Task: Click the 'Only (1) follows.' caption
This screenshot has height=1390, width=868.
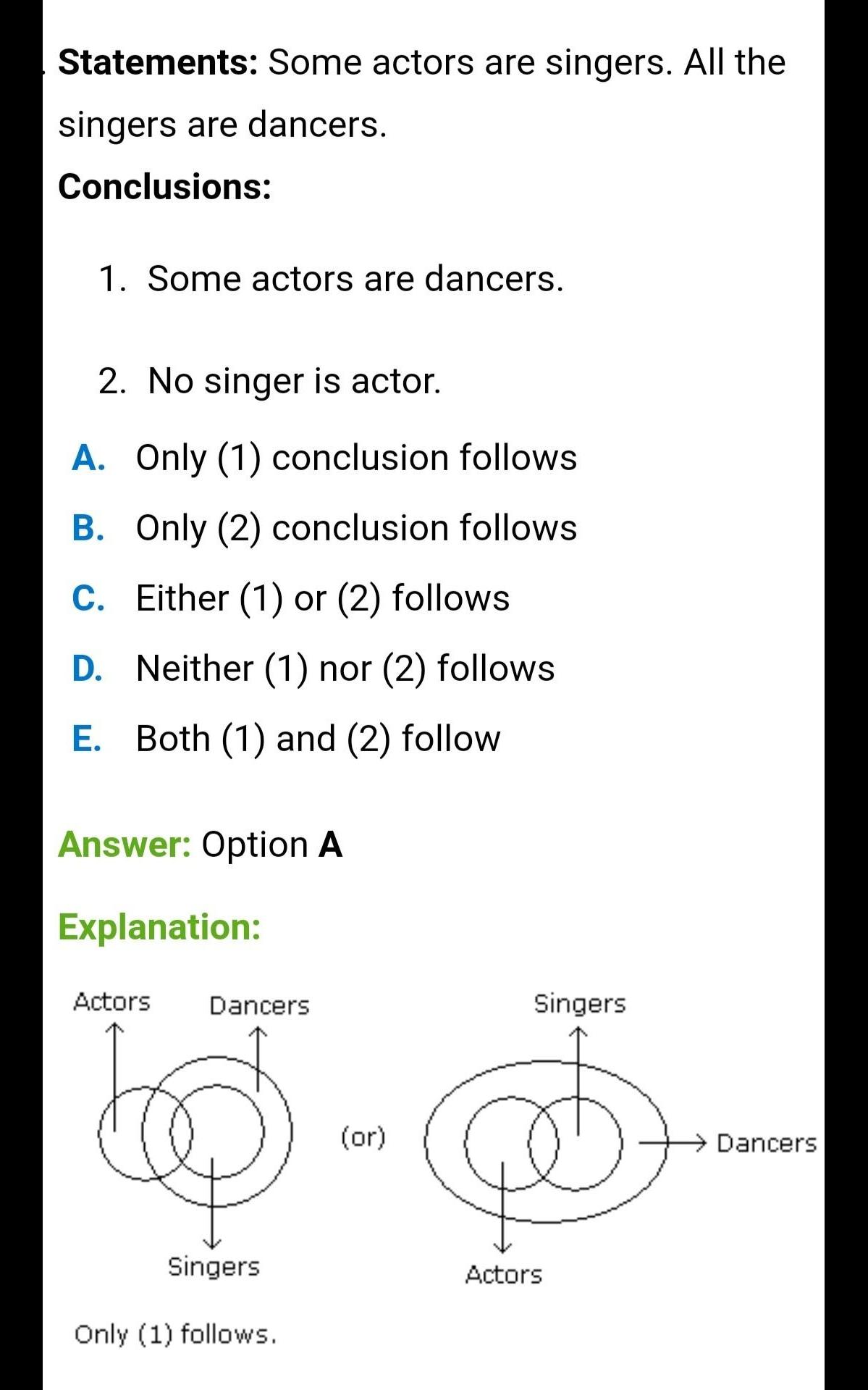Action: pyautogui.click(x=175, y=1334)
